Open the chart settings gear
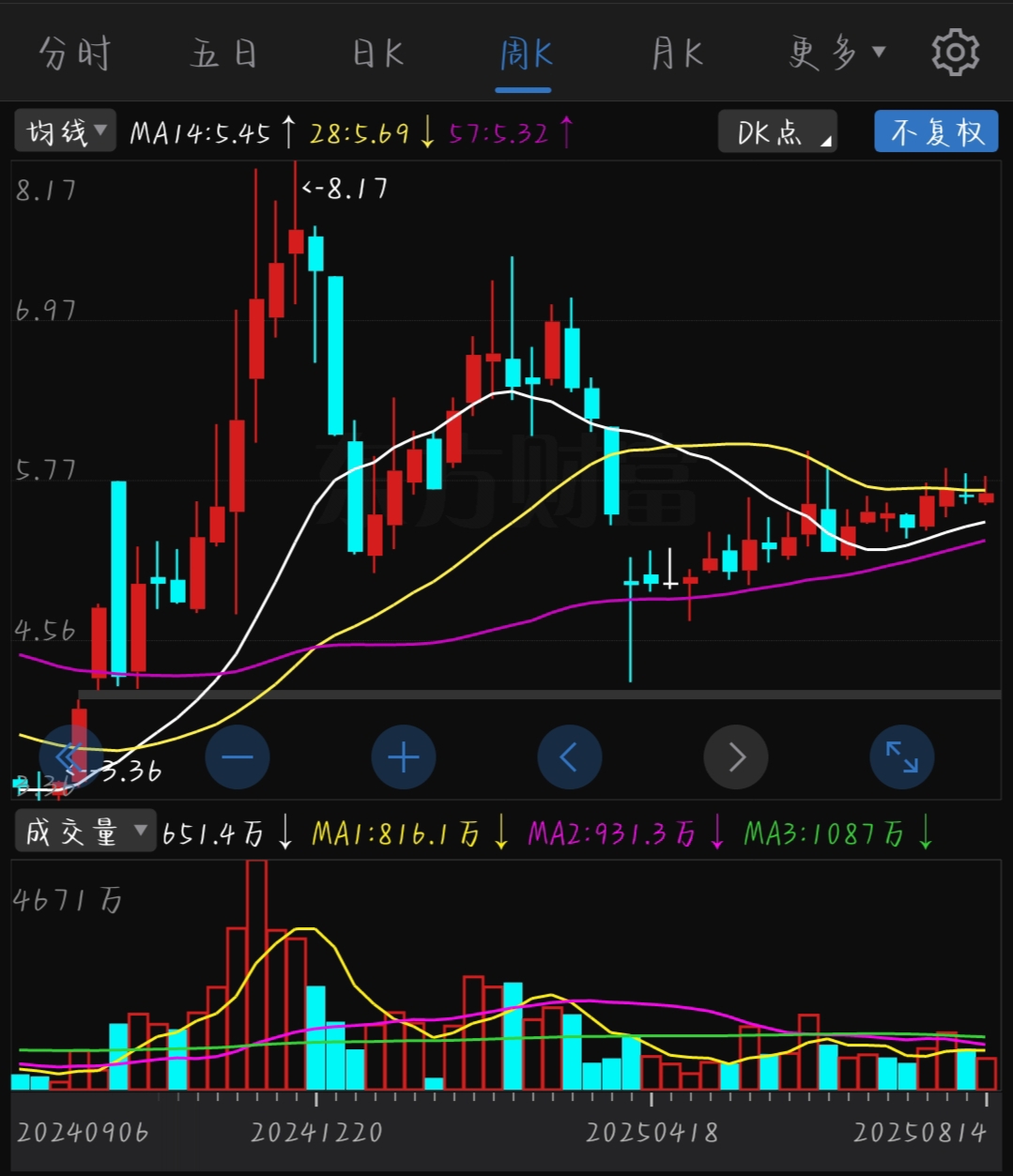Screen dimensions: 1013x1176 tap(955, 53)
